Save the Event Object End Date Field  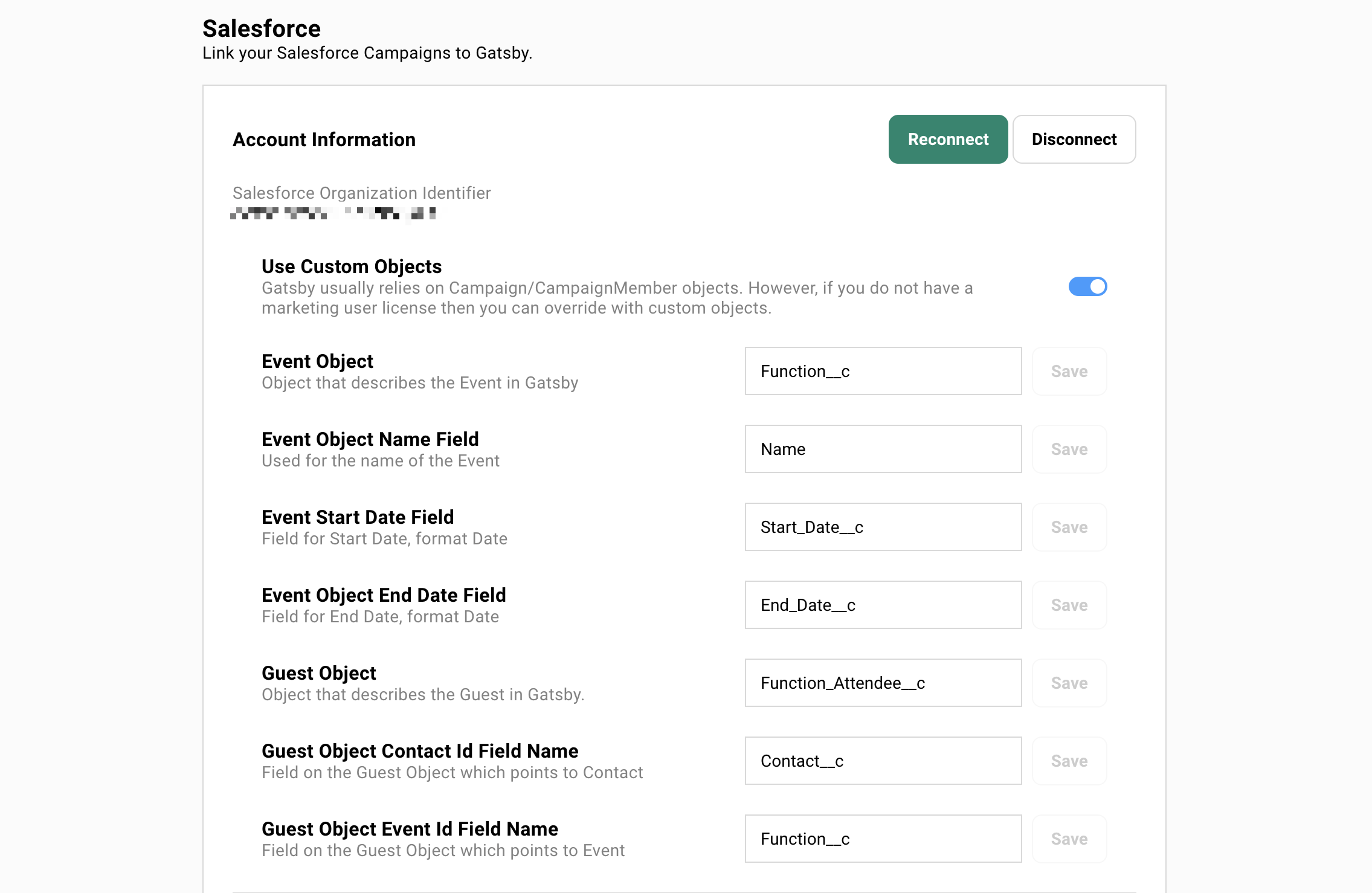pos(1069,605)
